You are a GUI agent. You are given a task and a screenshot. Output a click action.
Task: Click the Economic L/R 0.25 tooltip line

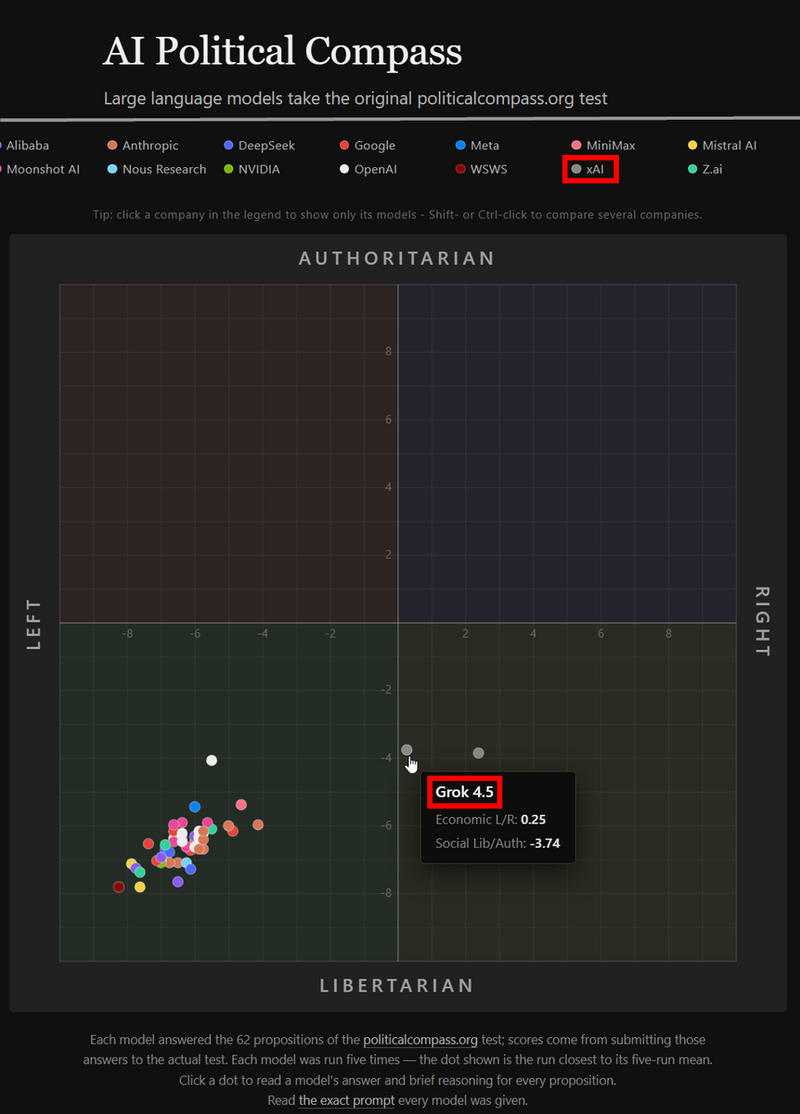[490, 819]
